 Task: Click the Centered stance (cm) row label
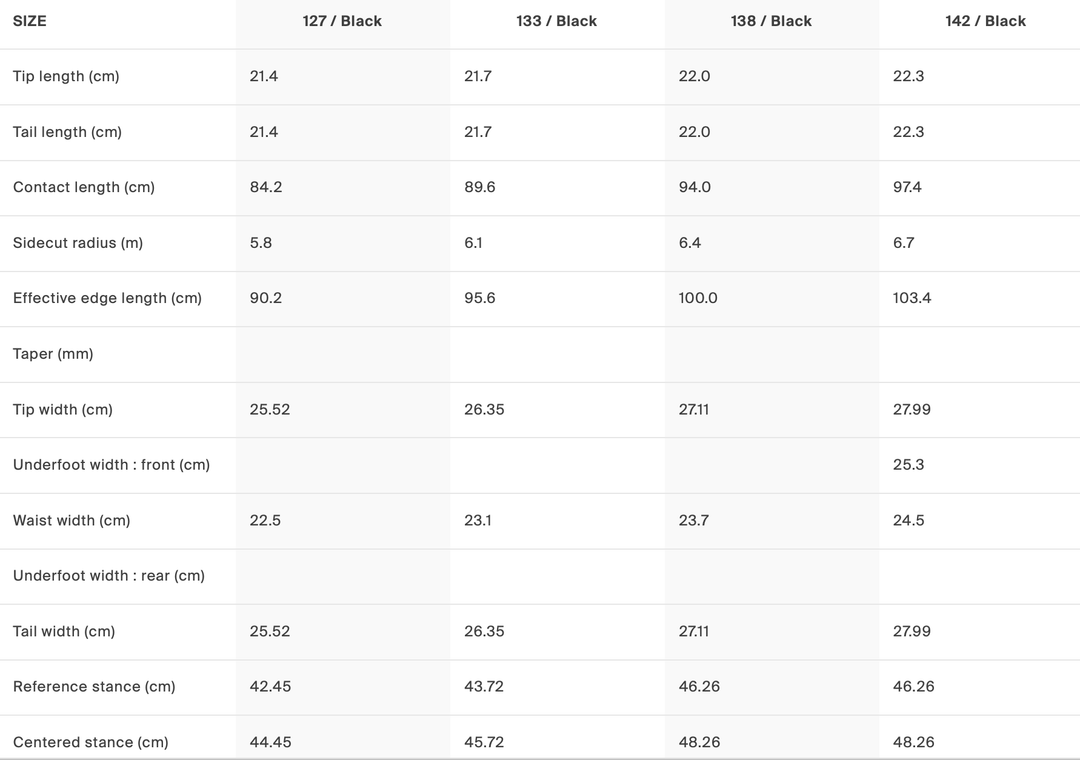[x=91, y=742]
